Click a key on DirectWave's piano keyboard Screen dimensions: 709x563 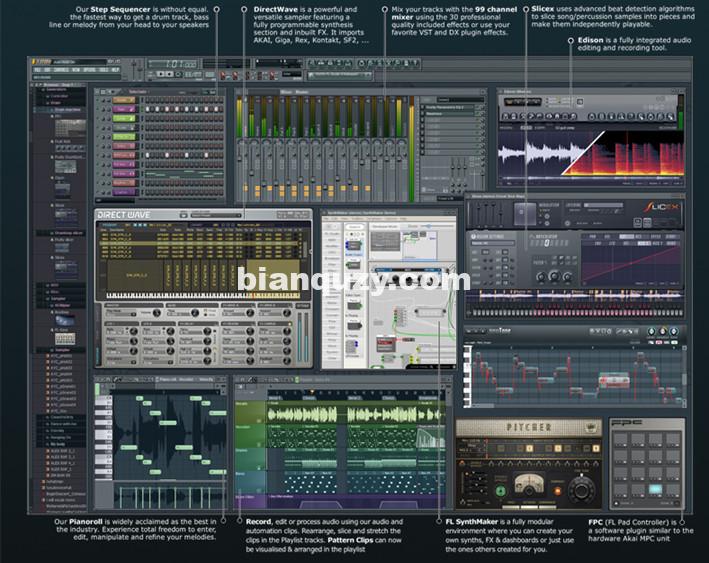[203, 295]
